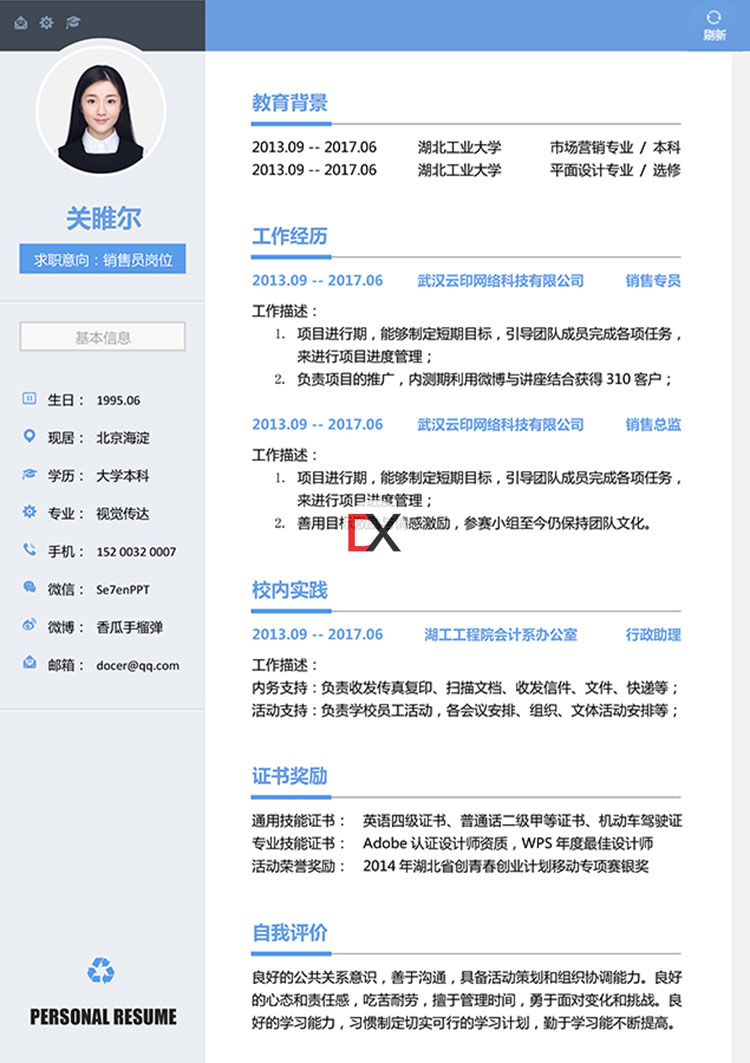The width and height of the screenshot is (750, 1063).
Task: Click the envelope icon in top header
Action: point(21,23)
